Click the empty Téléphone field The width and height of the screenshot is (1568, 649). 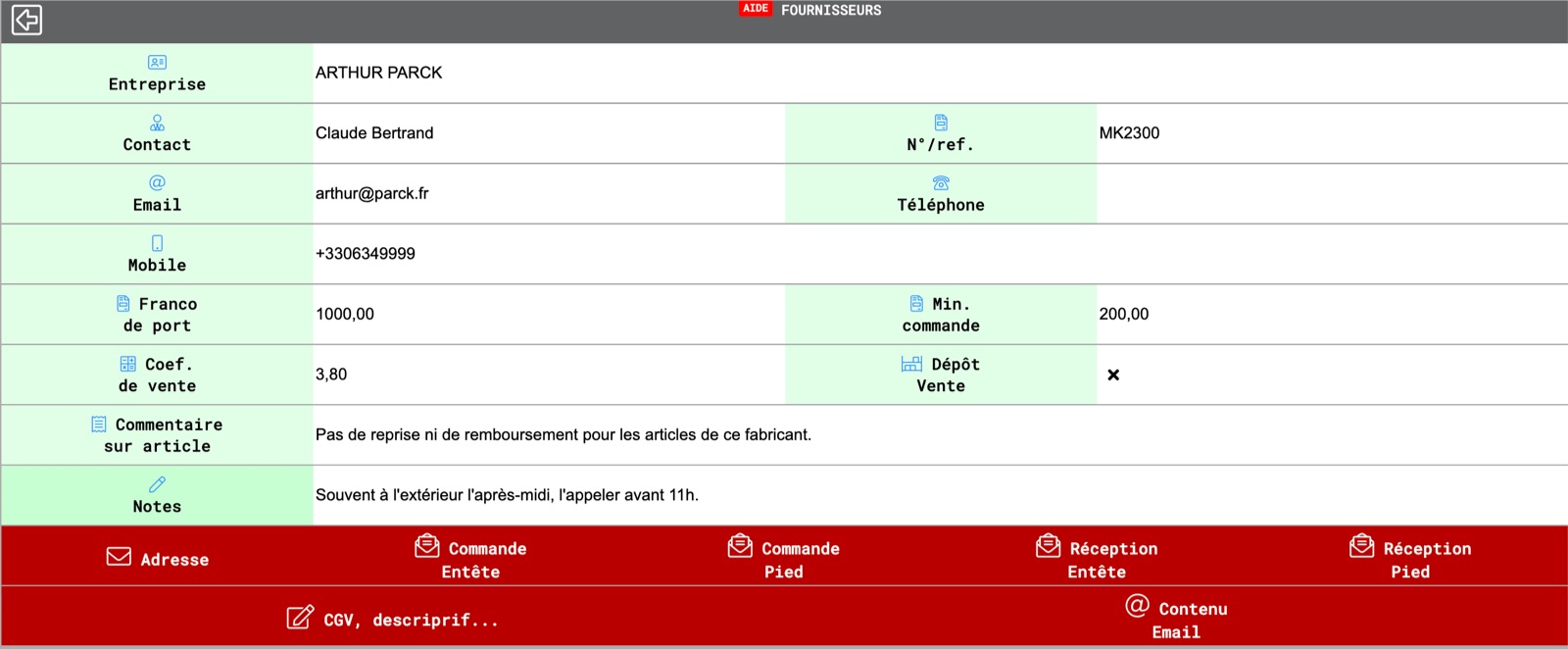[1331, 194]
